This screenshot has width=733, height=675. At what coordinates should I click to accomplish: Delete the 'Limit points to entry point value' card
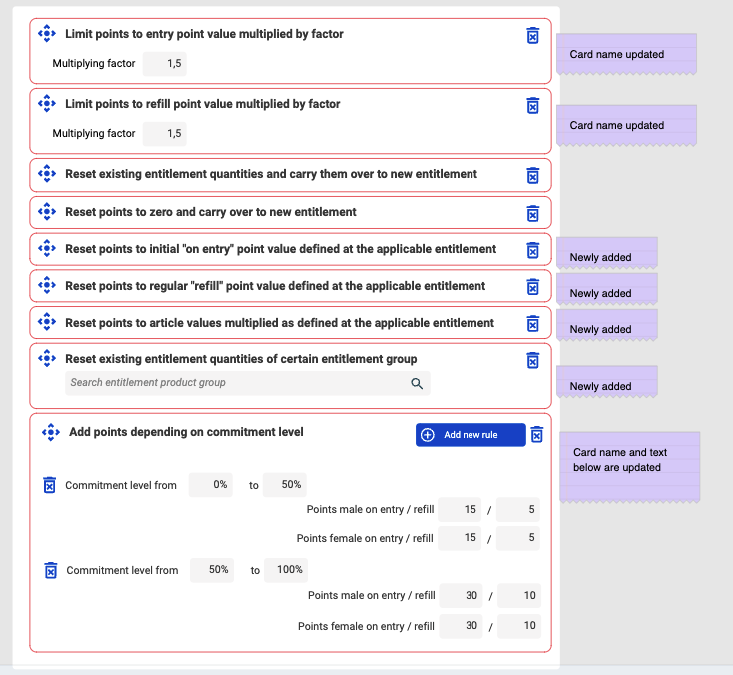(x=533, y=36)
